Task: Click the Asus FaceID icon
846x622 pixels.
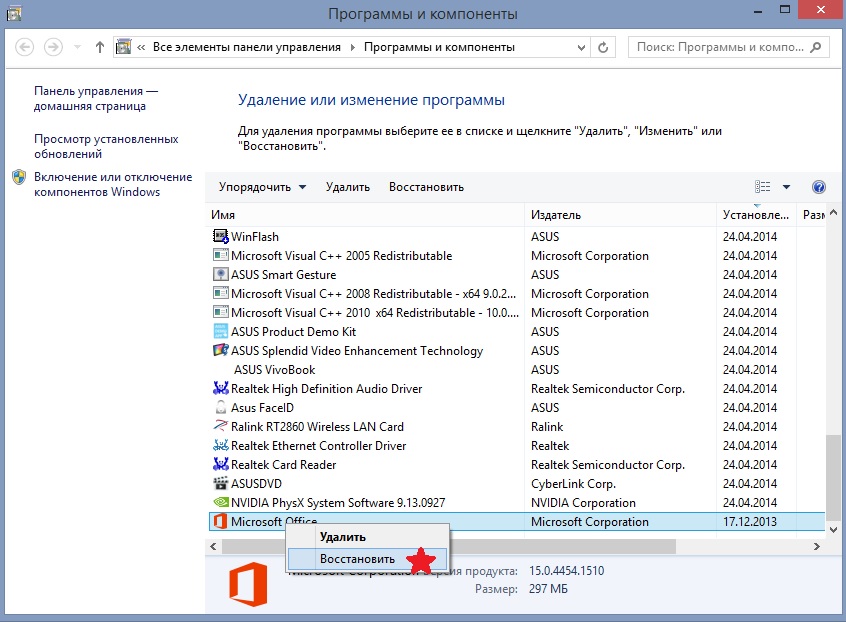Action: click(x=221, y=407)
